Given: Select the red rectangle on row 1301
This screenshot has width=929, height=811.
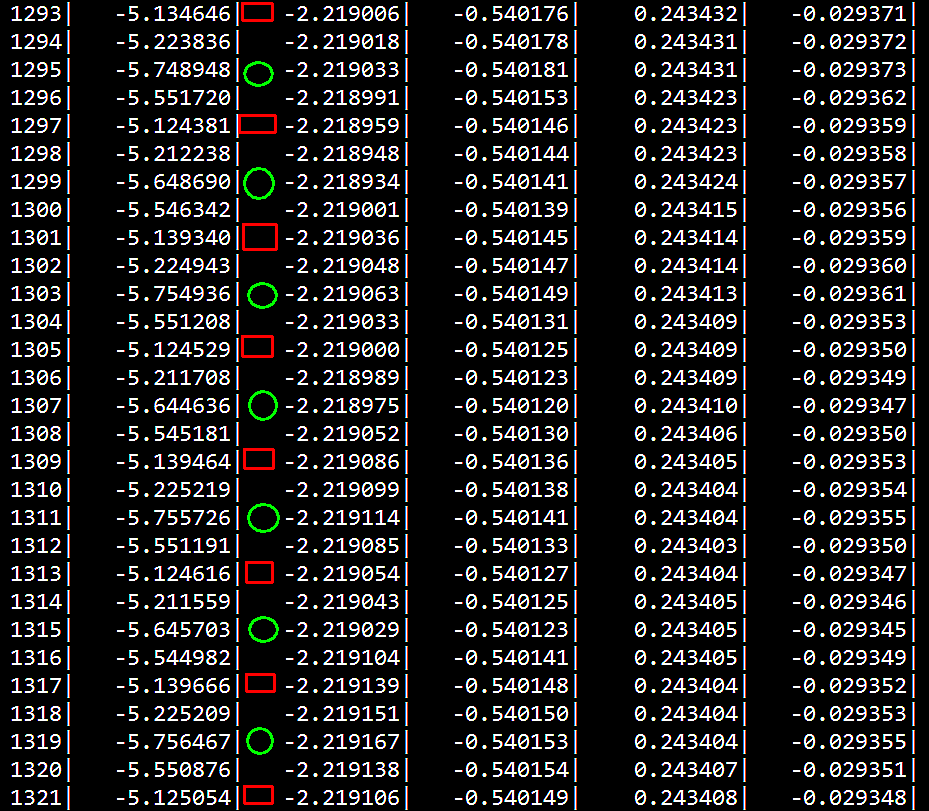Looking at the screenshot, I should (260, 237).
